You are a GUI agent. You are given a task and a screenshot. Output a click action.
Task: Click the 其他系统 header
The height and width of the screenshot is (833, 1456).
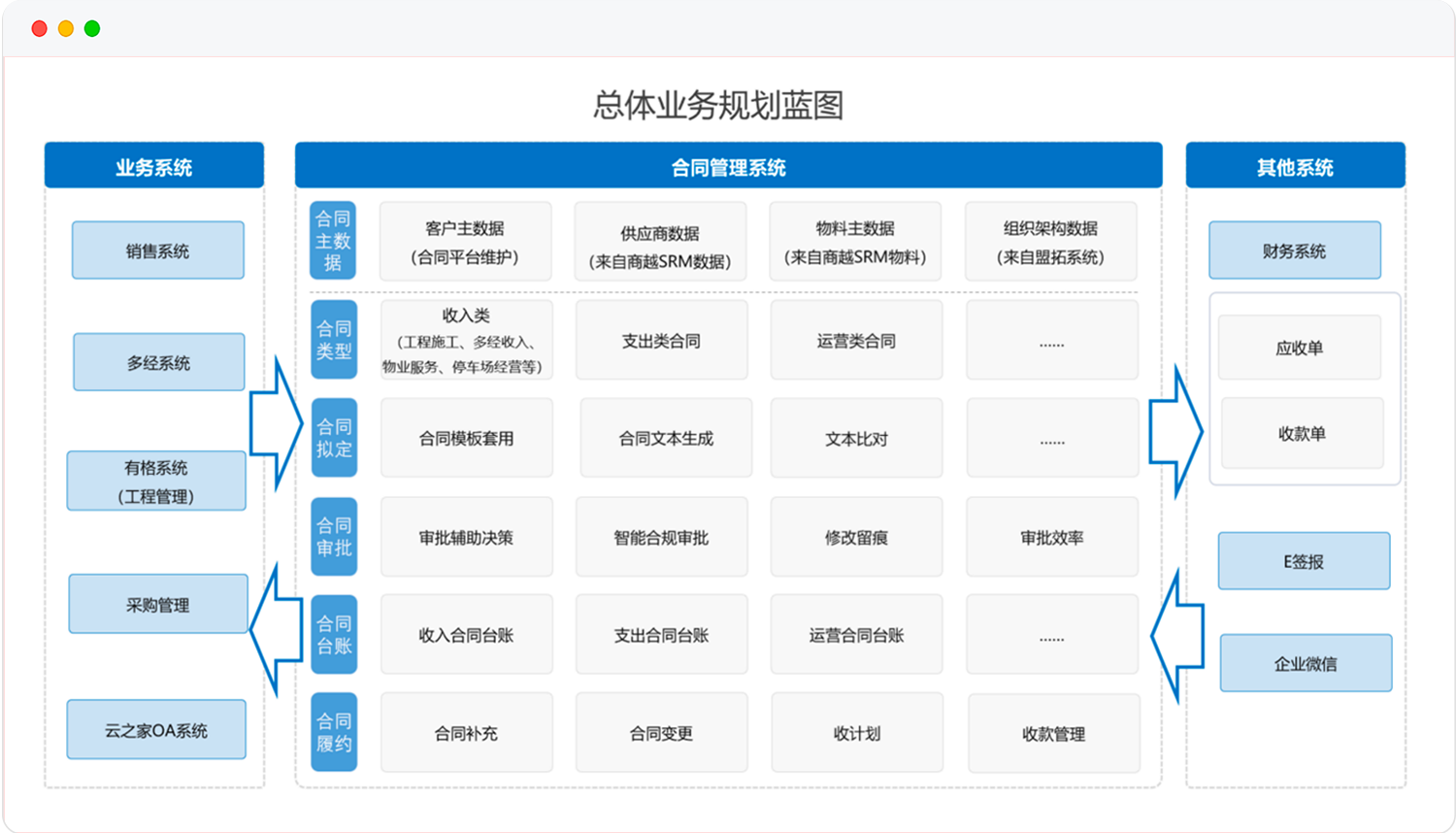pyautogui.click(x=1296, y=166)
